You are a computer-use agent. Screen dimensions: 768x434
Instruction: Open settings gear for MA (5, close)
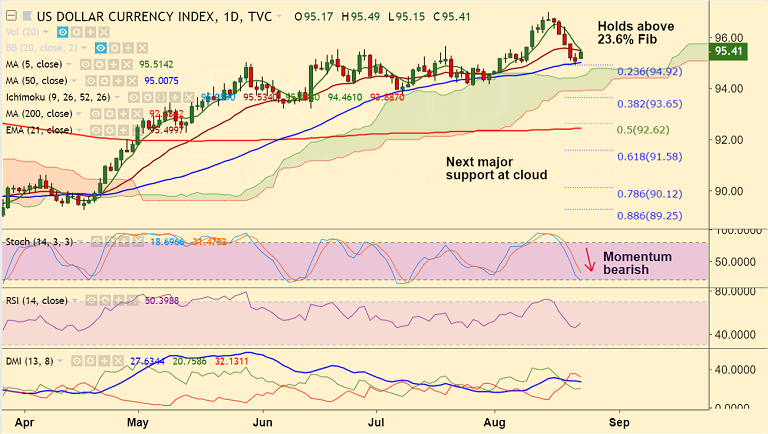[x=99, y=64]
